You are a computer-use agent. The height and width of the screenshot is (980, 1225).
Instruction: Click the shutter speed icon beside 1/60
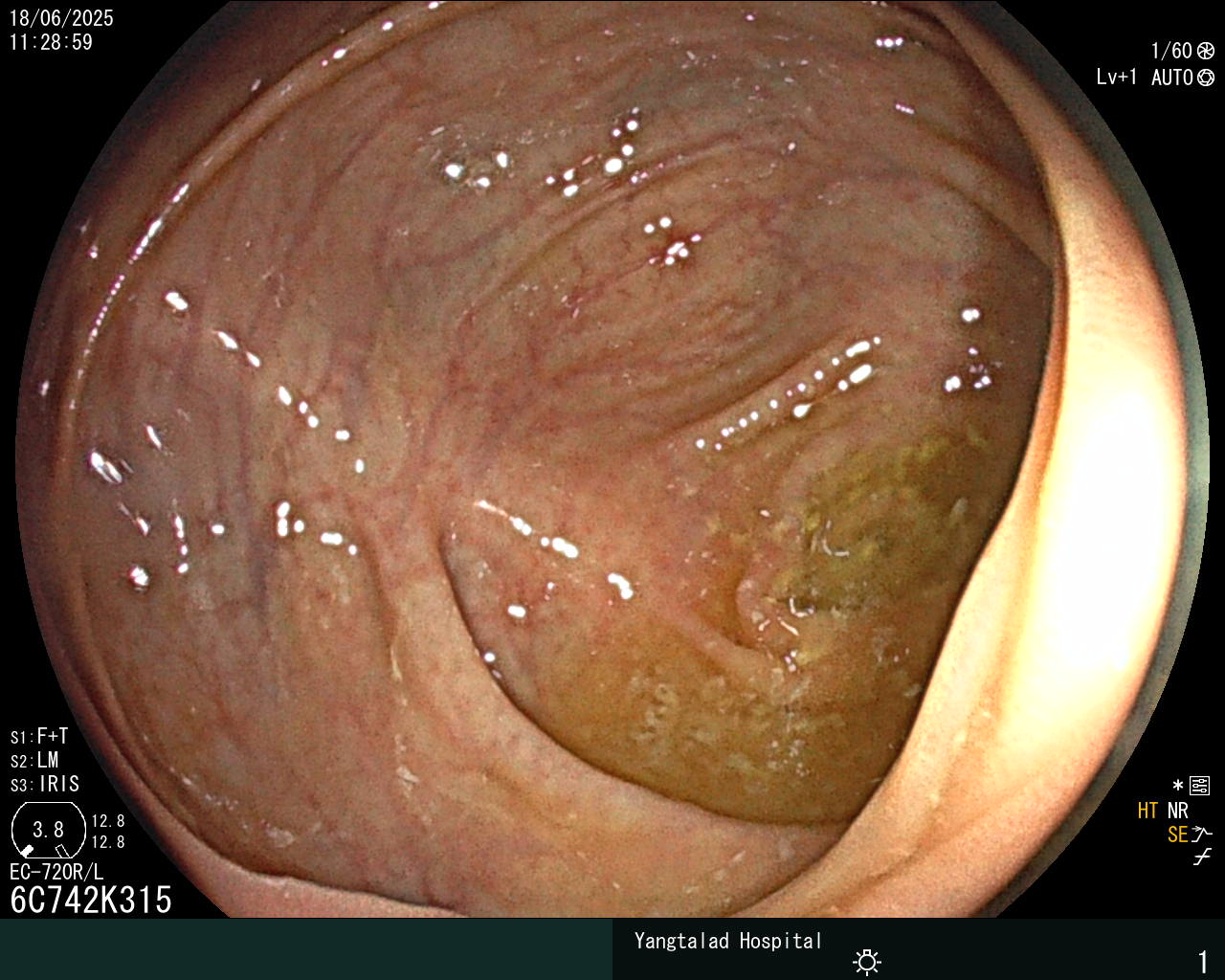click(x=1206, y=51)
